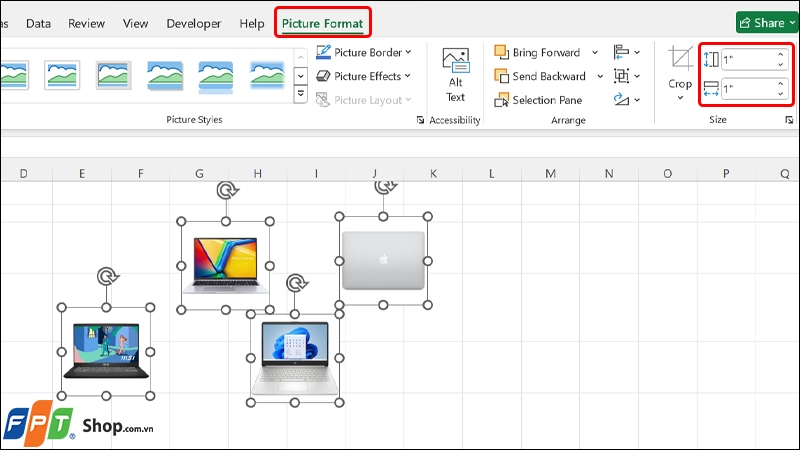Expand the Crop dropdown arrow
Viewport: 800px width, 450px height.
click(680, 97)
